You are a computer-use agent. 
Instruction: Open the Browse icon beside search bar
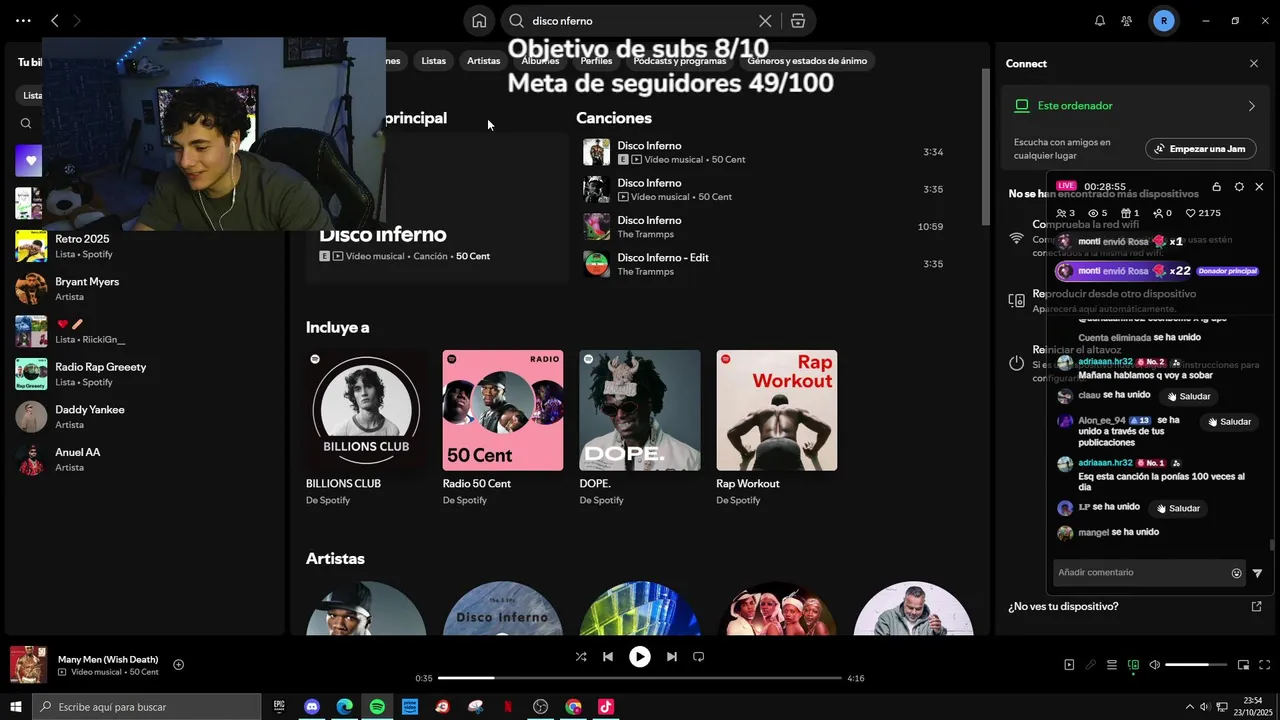(x=797, y=20)
